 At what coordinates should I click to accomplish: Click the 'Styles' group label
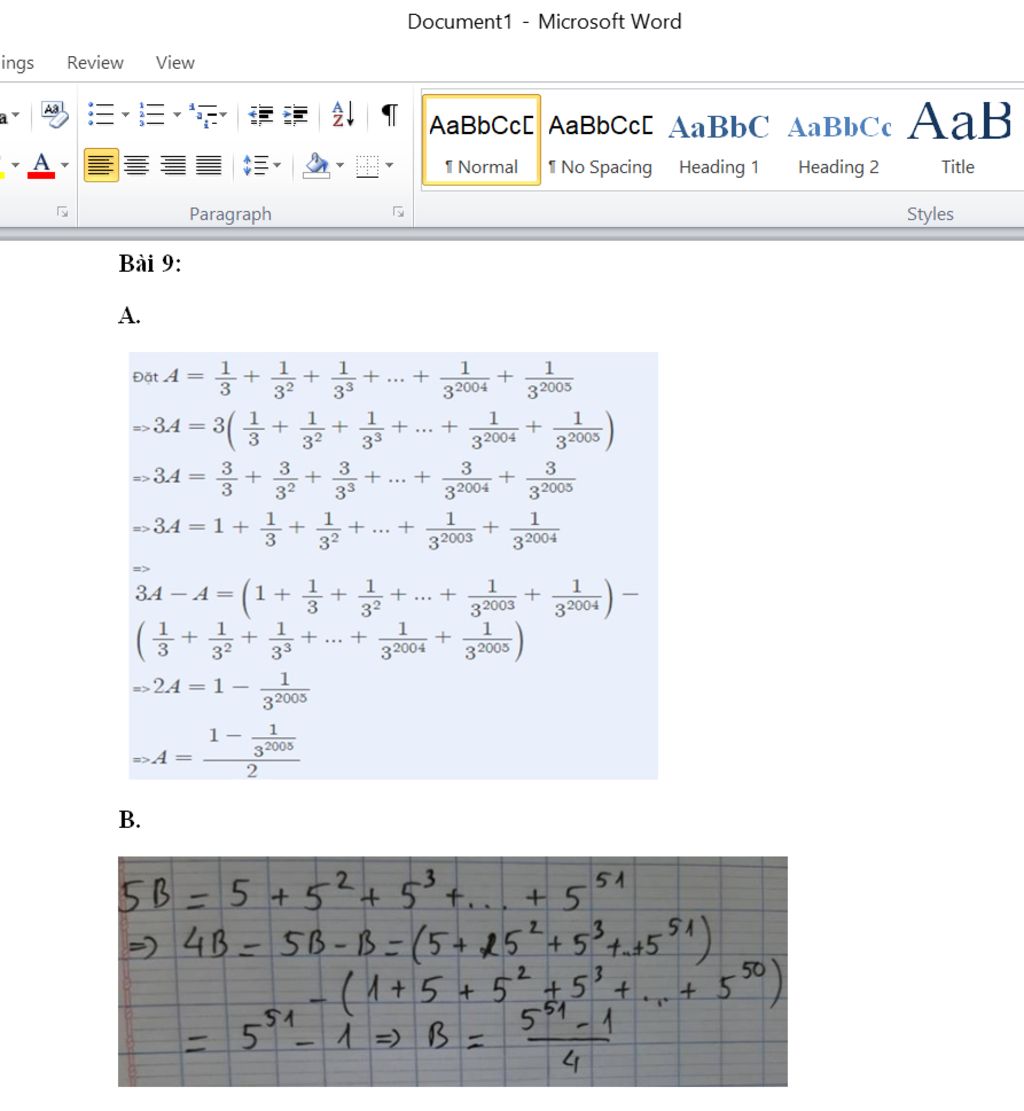coord(930,214)
